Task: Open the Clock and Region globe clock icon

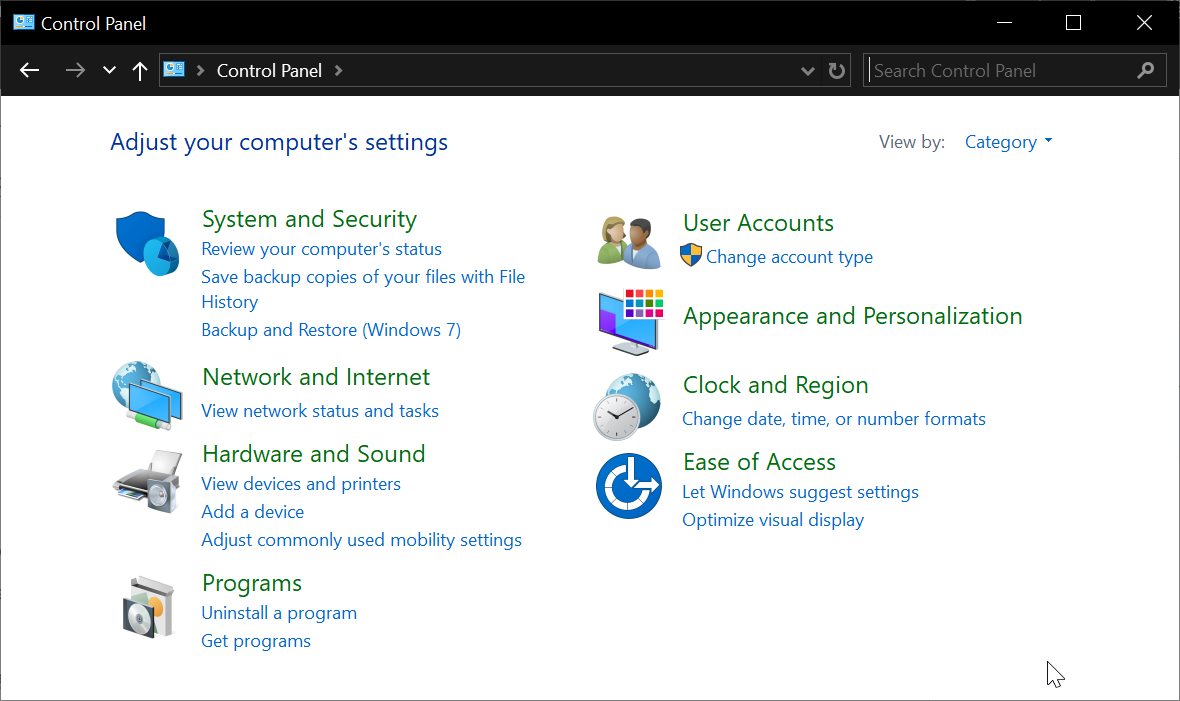Action: pos(628,407)
